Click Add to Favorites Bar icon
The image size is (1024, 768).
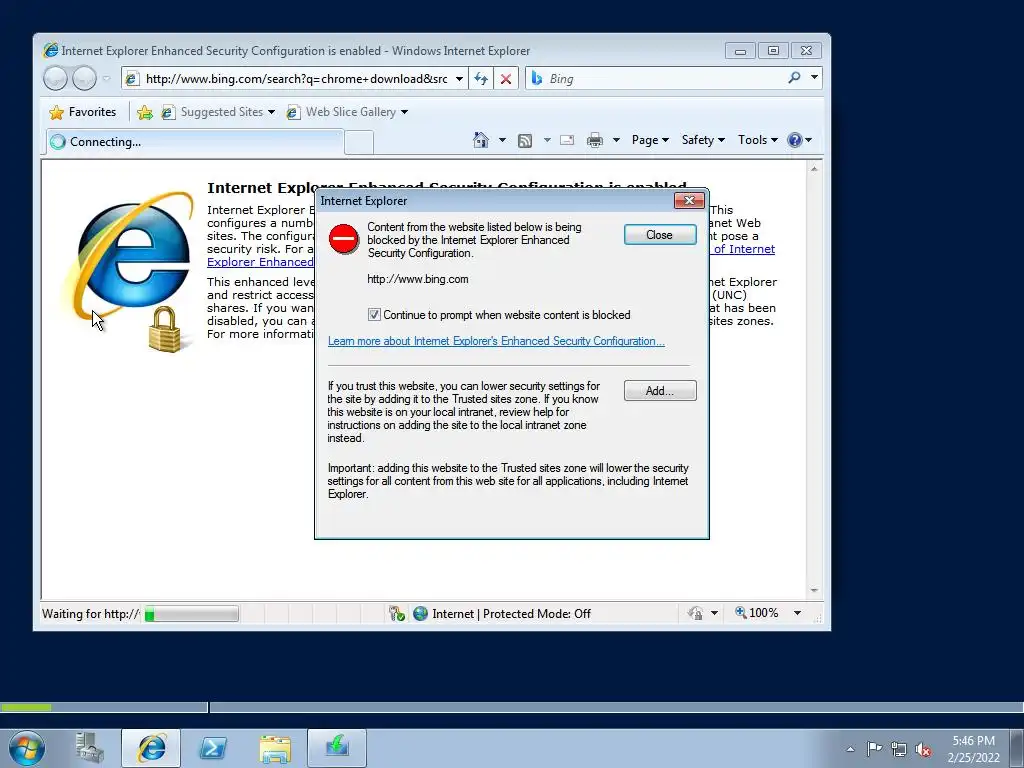click(145, 112)
